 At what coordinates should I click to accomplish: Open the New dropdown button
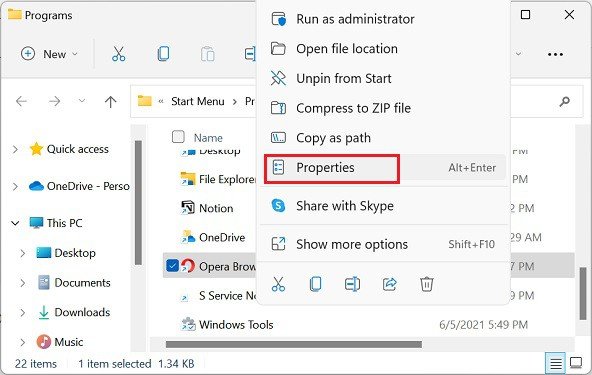[x=49, y=54]
